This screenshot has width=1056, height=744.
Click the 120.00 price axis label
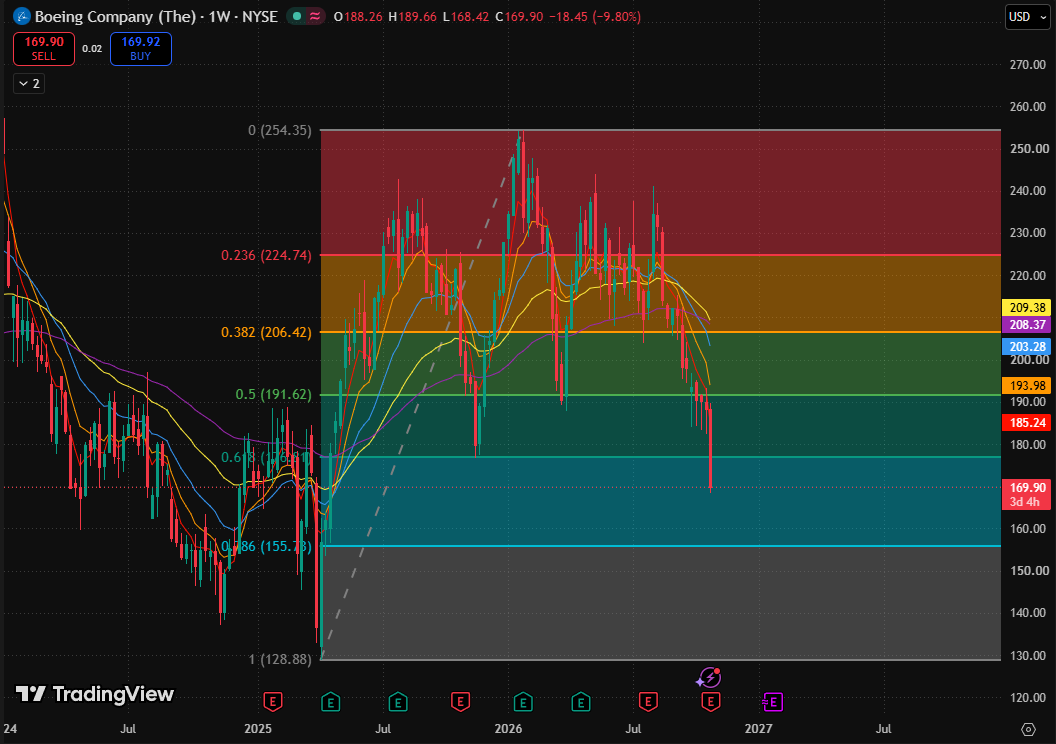pos(1028,698)
